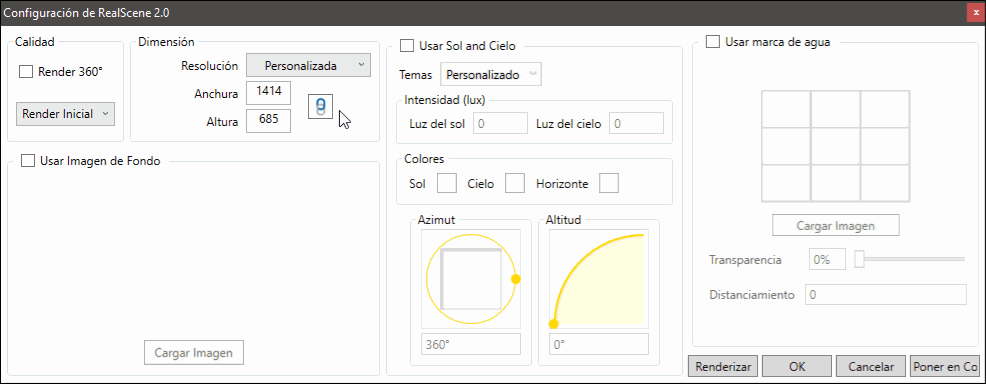Open the Resolución Personalizada dropdown

(x=308, y=65)
